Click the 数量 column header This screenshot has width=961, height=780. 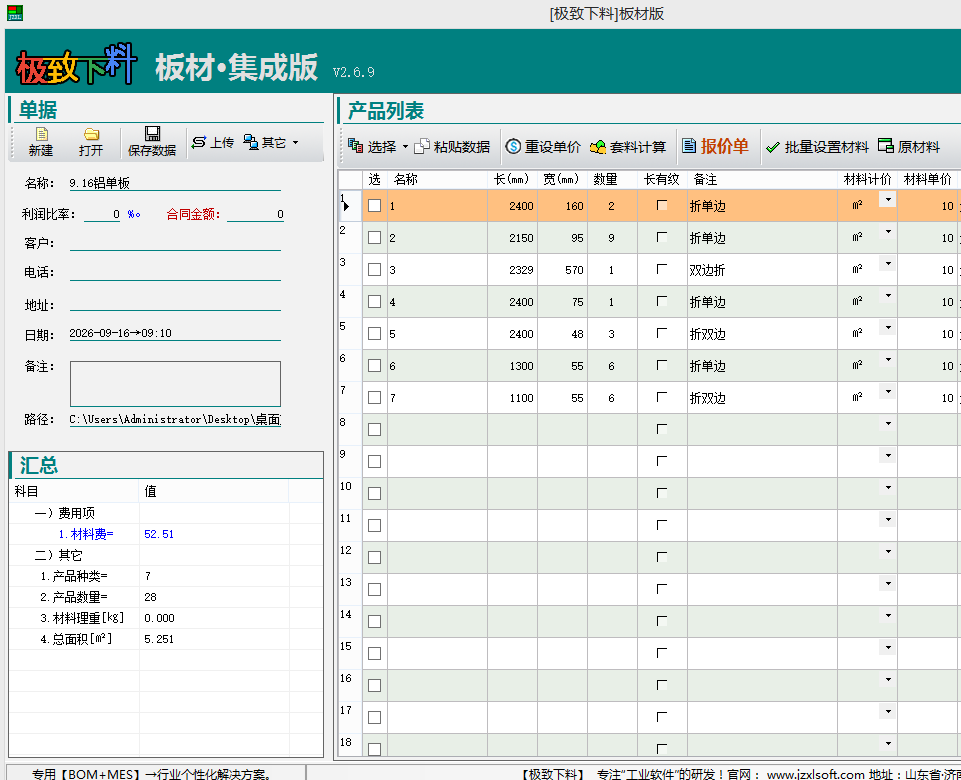(612, 180)
